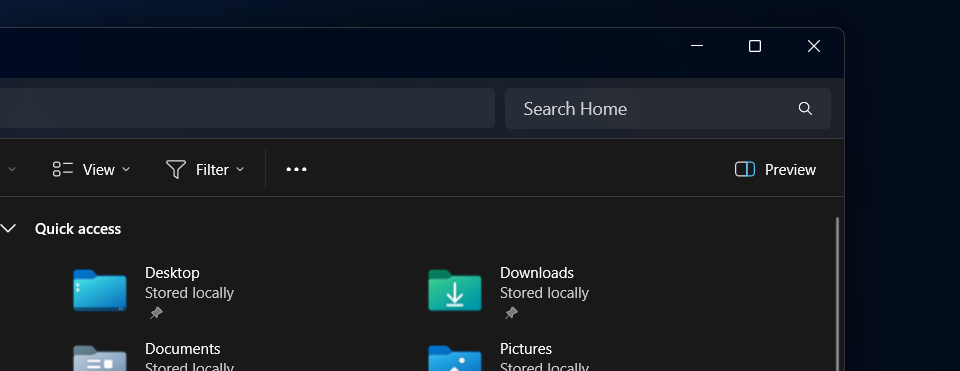Select the Documents folder icon
The image size is (960, 371).
(100, 358)
